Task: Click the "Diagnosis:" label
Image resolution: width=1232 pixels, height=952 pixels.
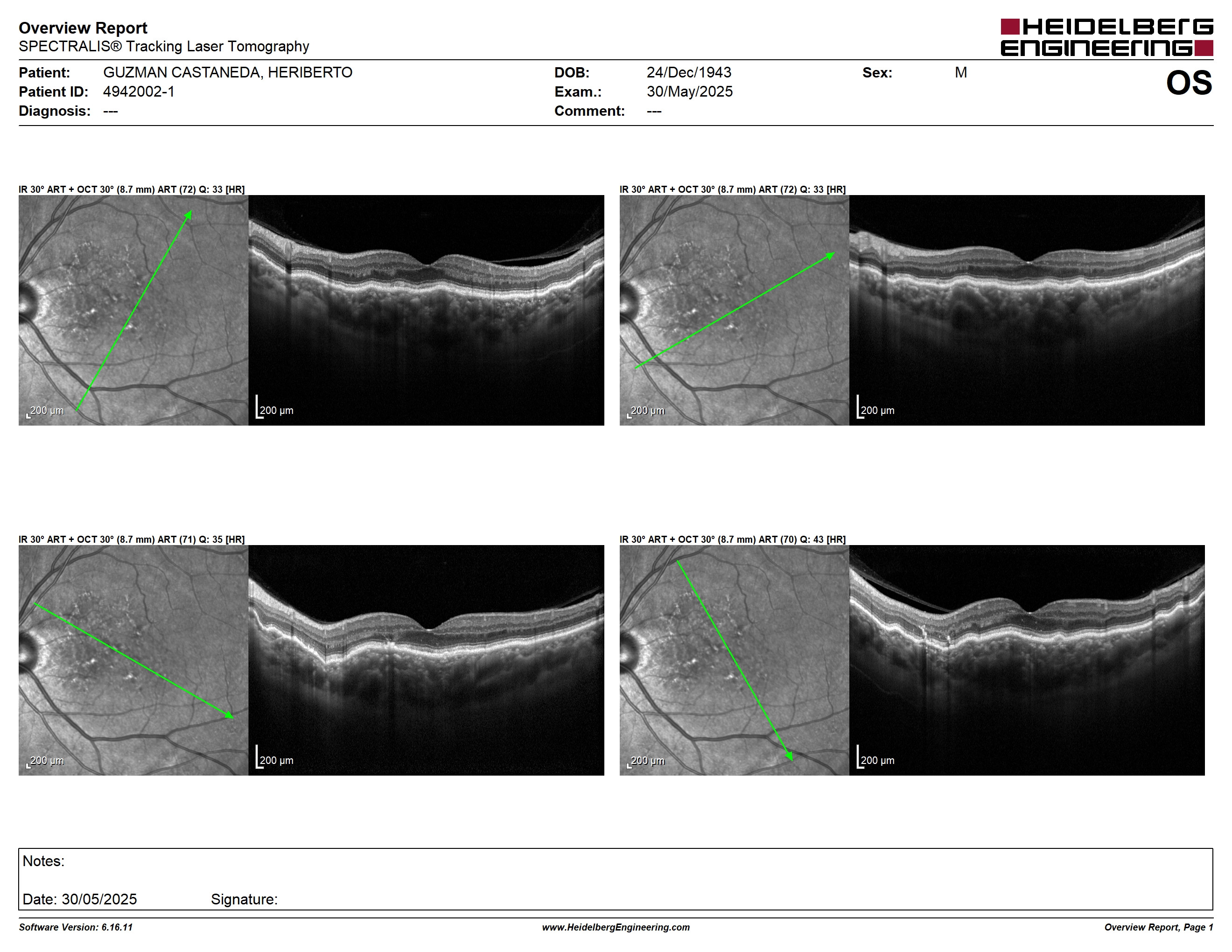Action: (55, 111)
